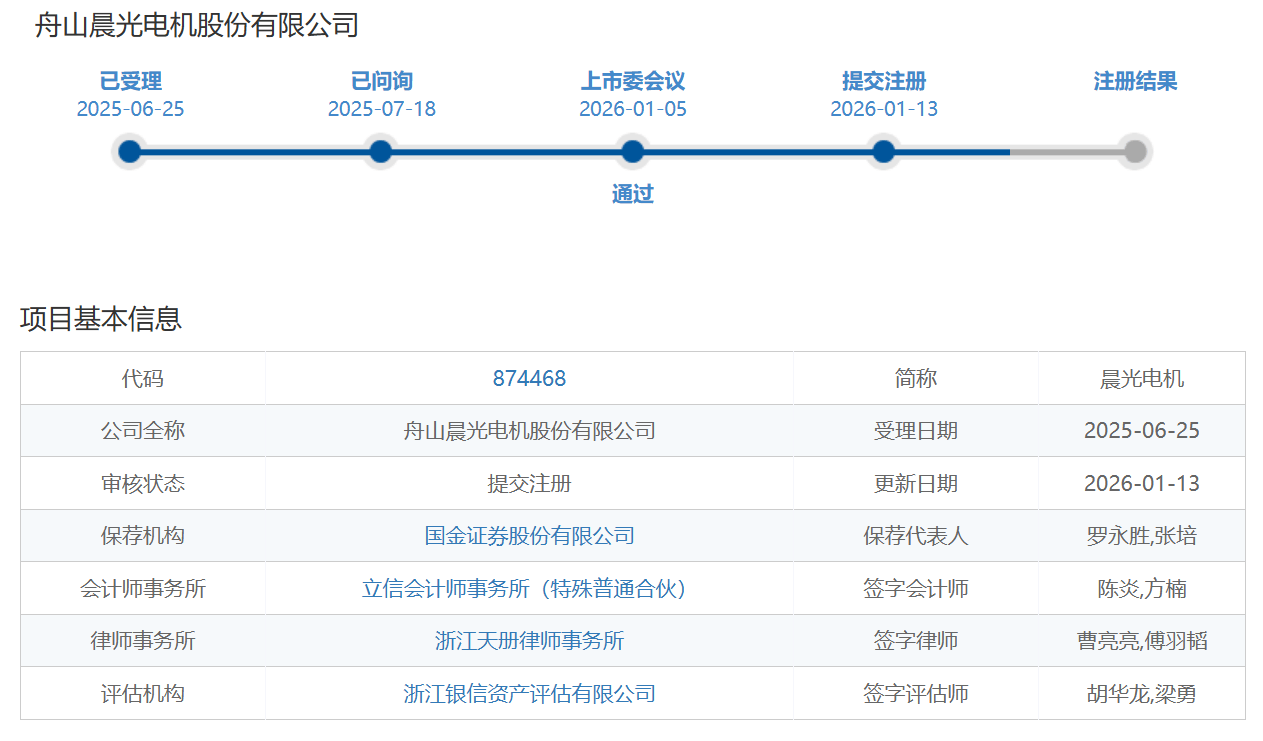This screenshot has width=1263, height=741.
Task: Click the 会计师事务所 label cell
Action: pos(143,588)
